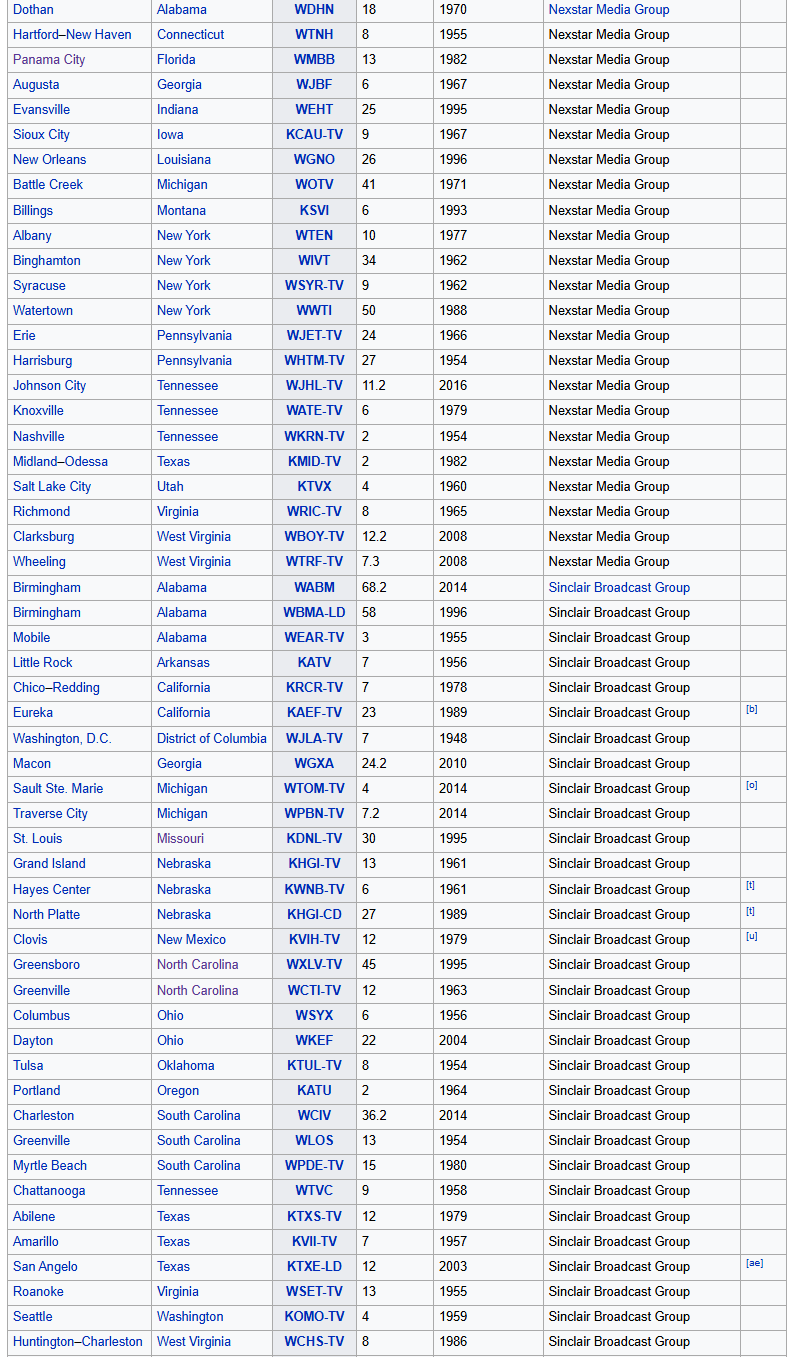Image resolution: width=790 pixels, height=1357 pixels.
Task: Open the Clarksburg city link
Action: (43, 536)
